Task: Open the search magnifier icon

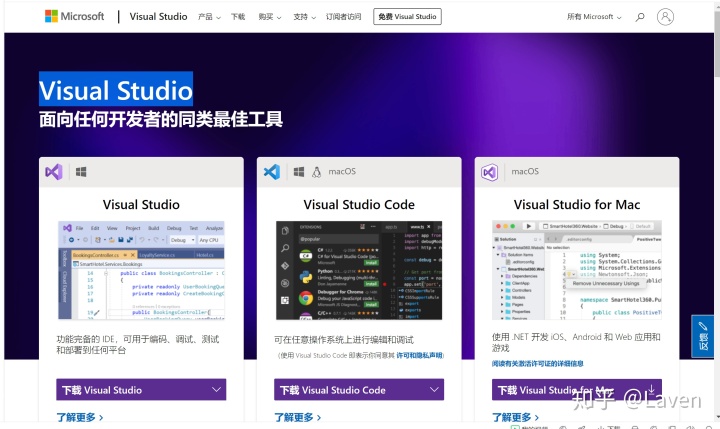Action: (x=640, y=17)
